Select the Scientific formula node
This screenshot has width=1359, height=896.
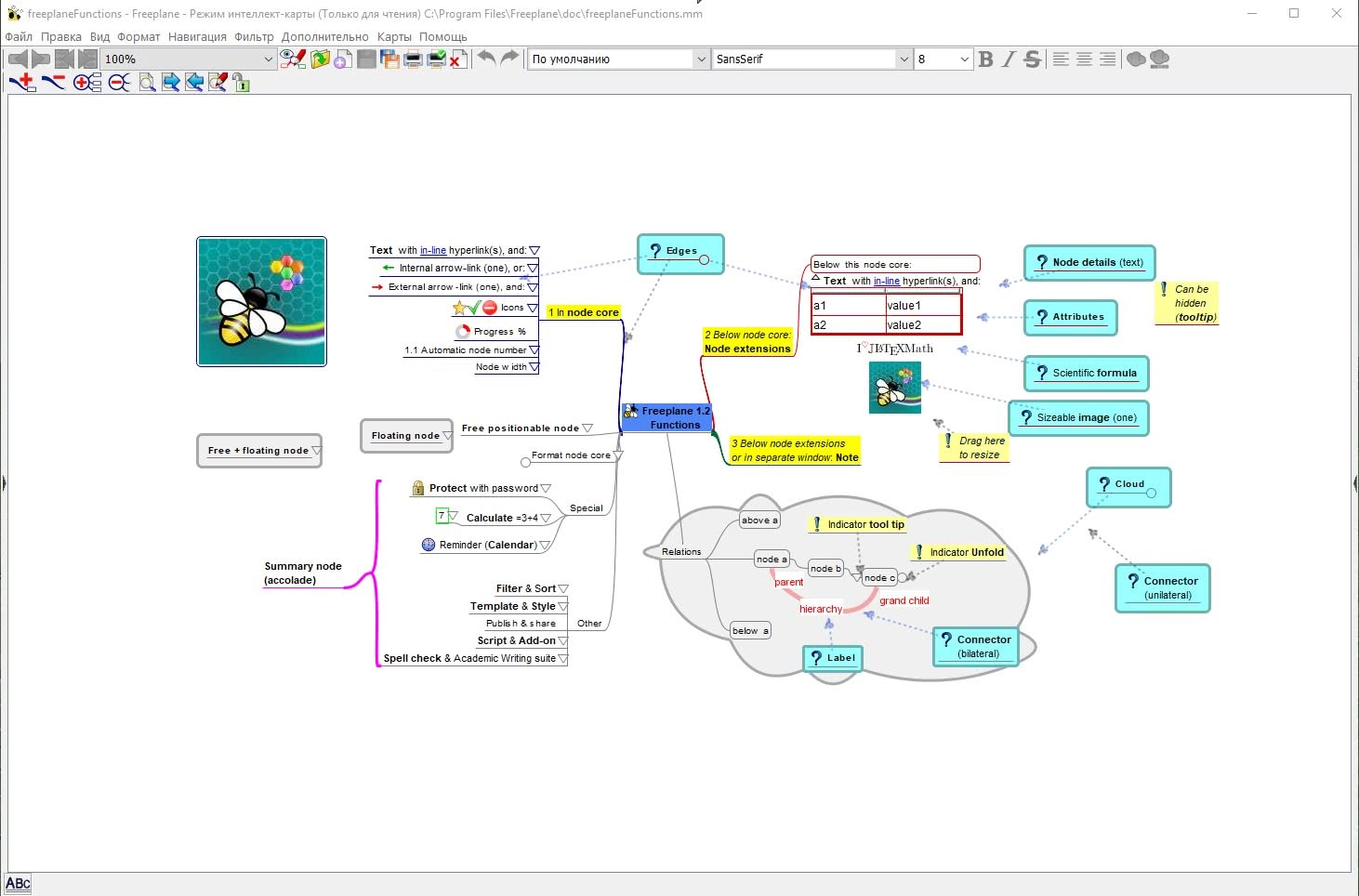(1087, 374)
